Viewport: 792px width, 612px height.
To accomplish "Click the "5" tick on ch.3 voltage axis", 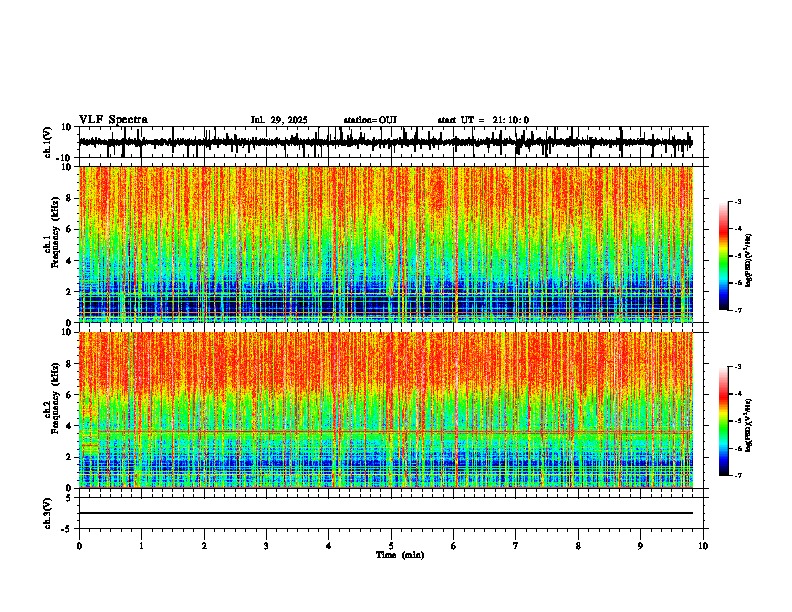I will pos(69,498).
